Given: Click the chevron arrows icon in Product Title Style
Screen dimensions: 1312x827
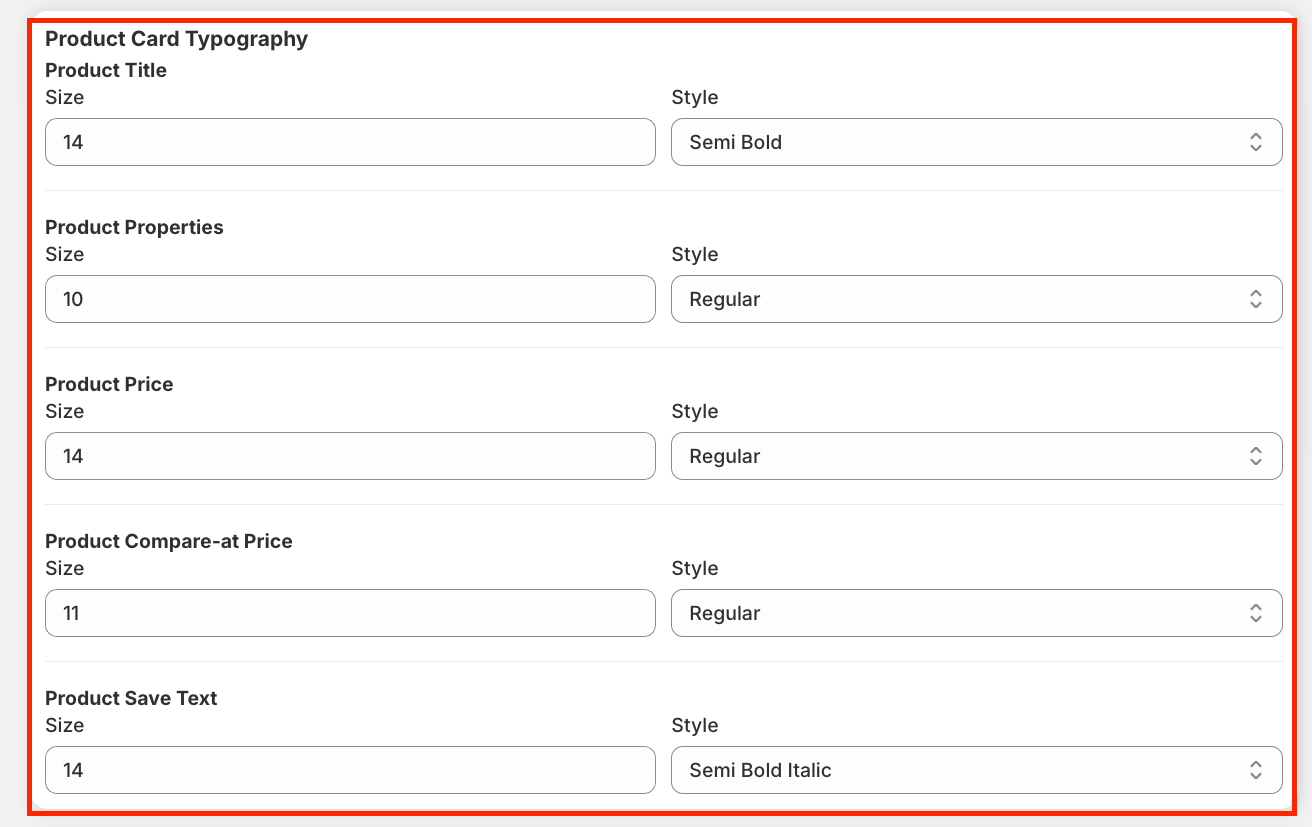Looking at the screenshot, I should [x=1256, y=142].
